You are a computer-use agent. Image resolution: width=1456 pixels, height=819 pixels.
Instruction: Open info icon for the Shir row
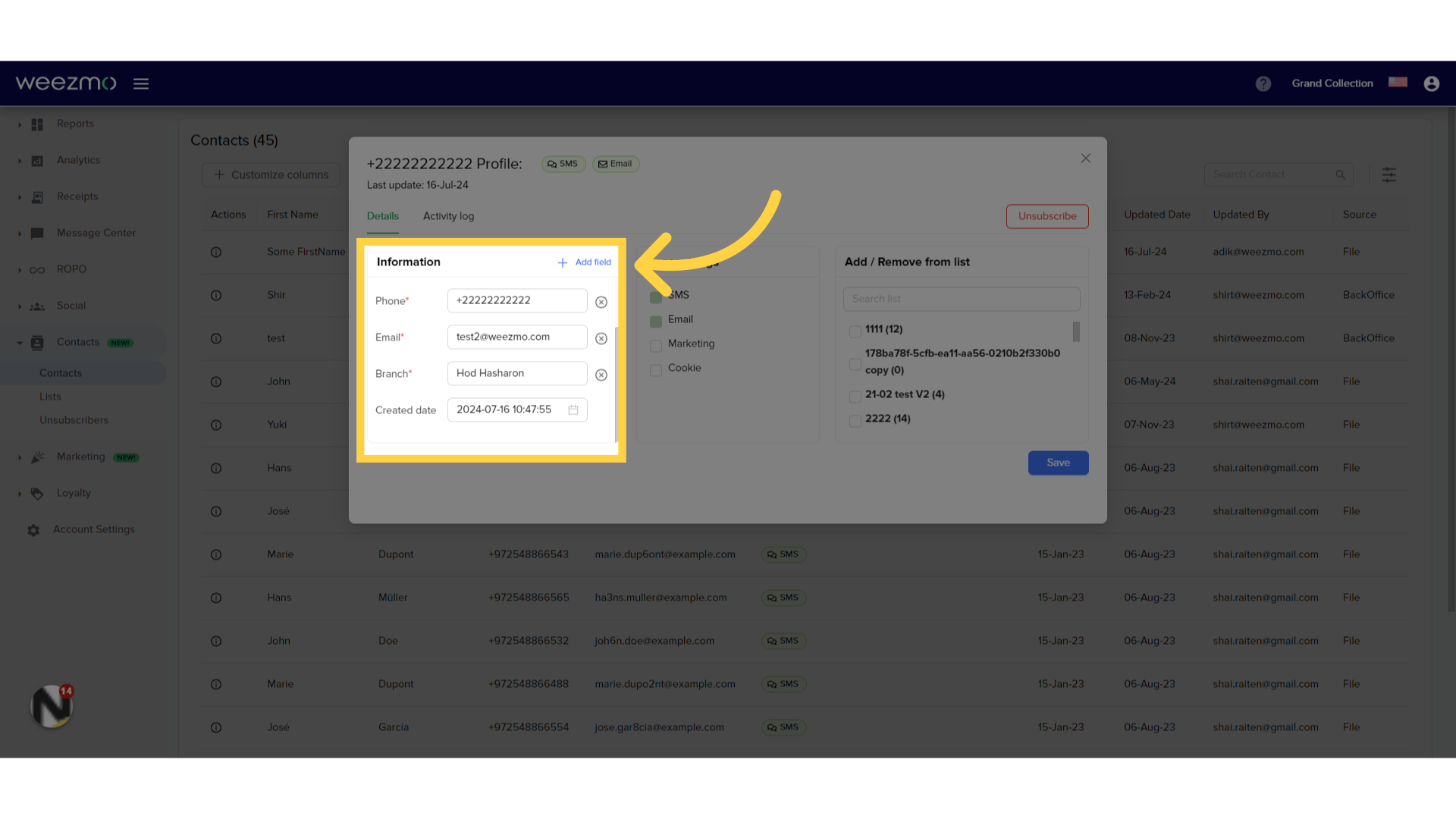point(216,295)
